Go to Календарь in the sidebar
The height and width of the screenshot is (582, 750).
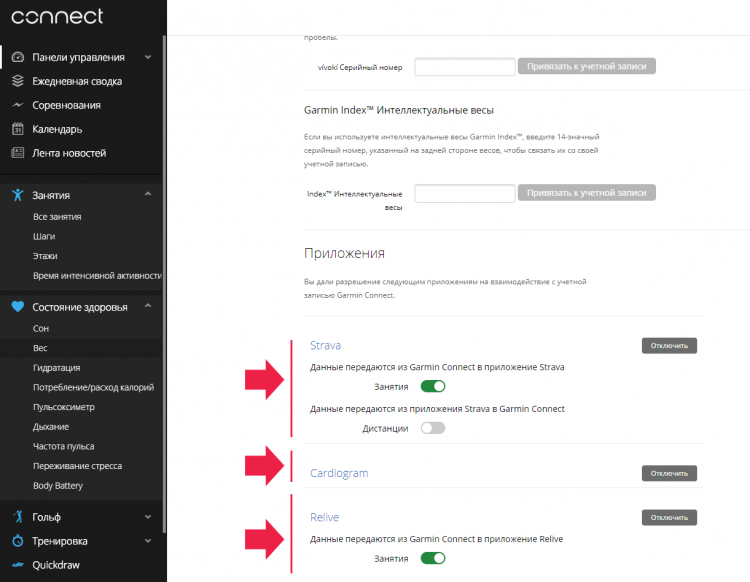[x=57, y=129]
